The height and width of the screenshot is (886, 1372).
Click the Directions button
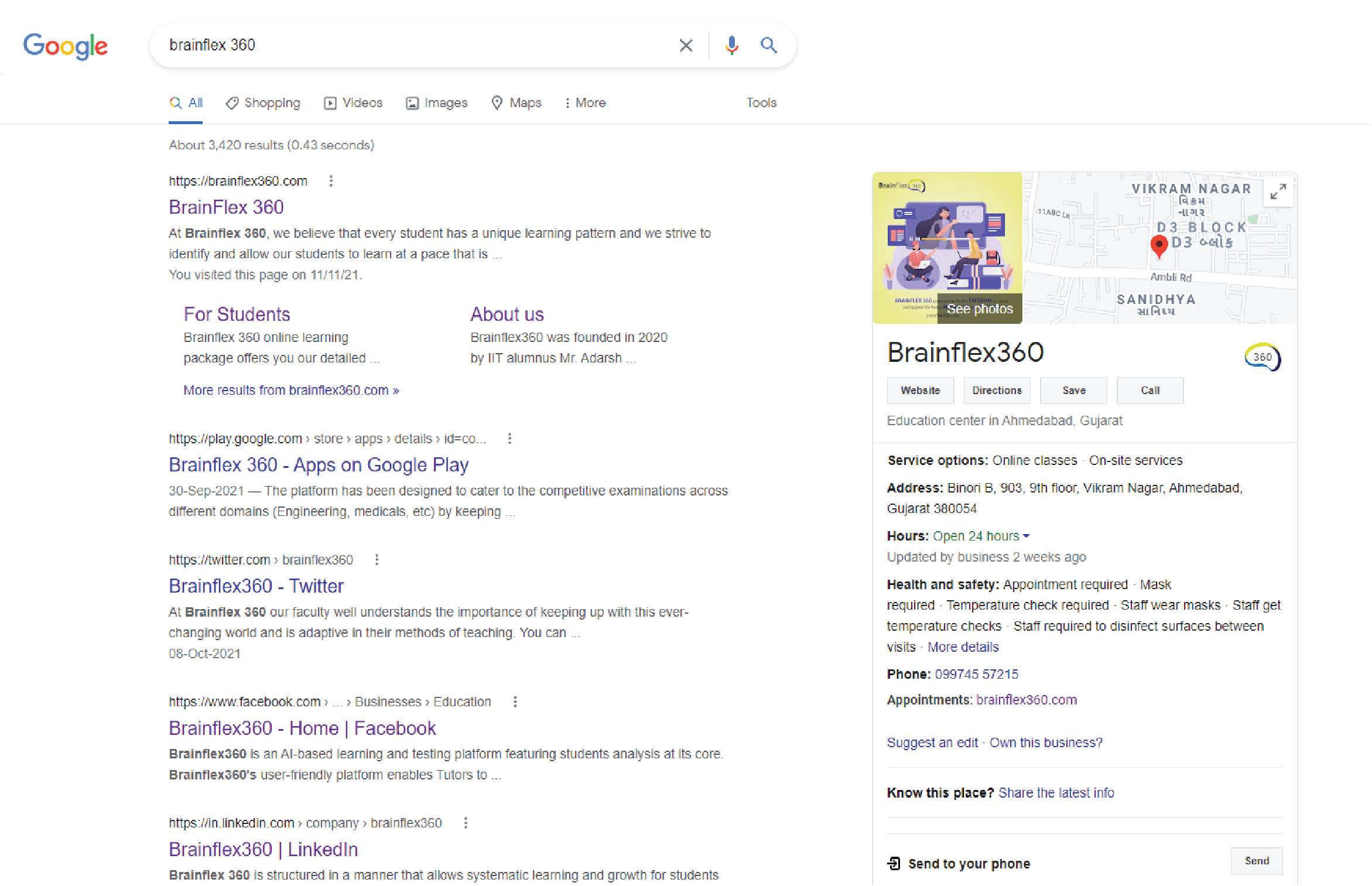coord(997,391)
